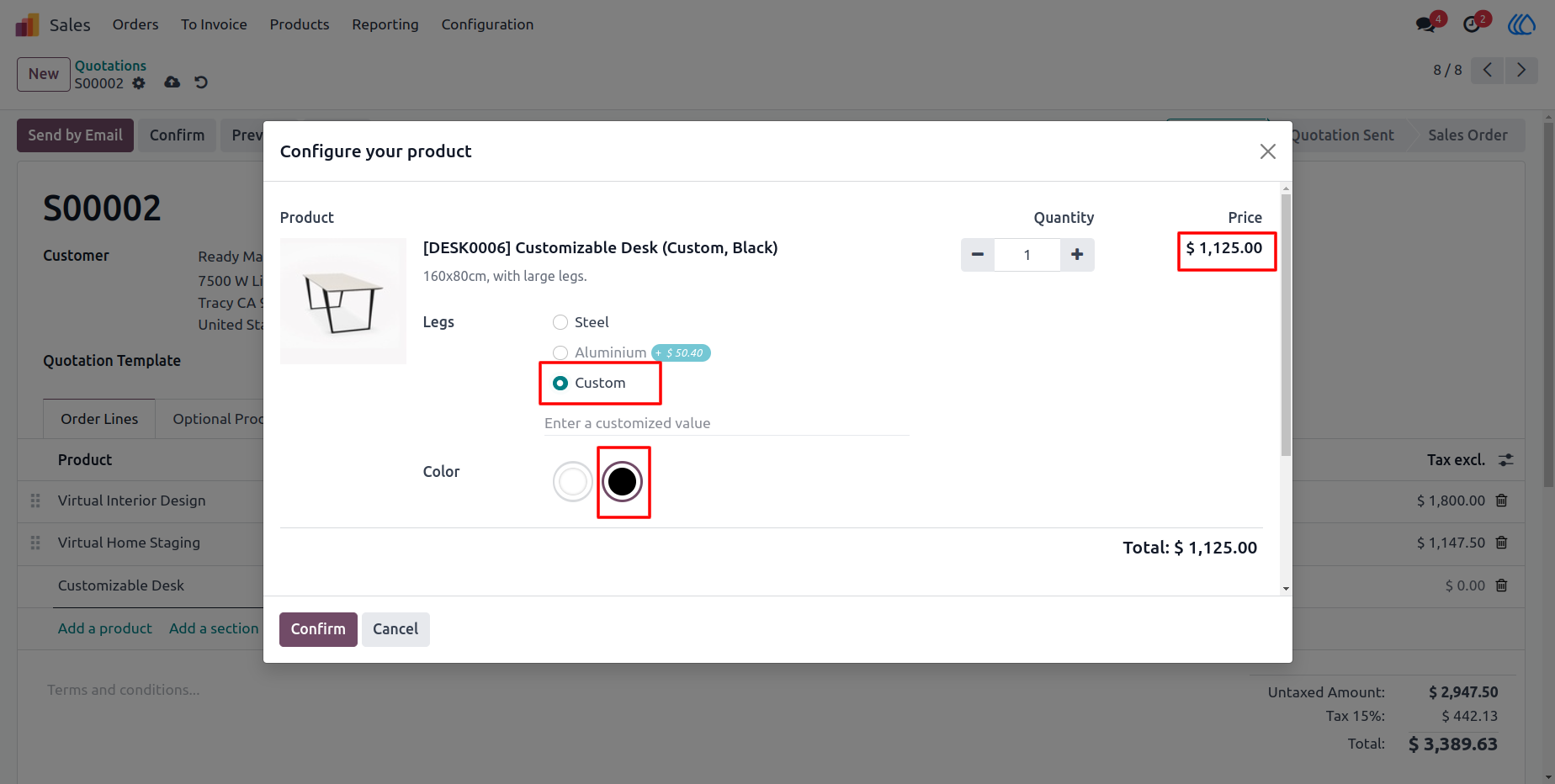Select Custom legs option
The width and height of the screenshot is (1555, 784).
tap(560, 383)
